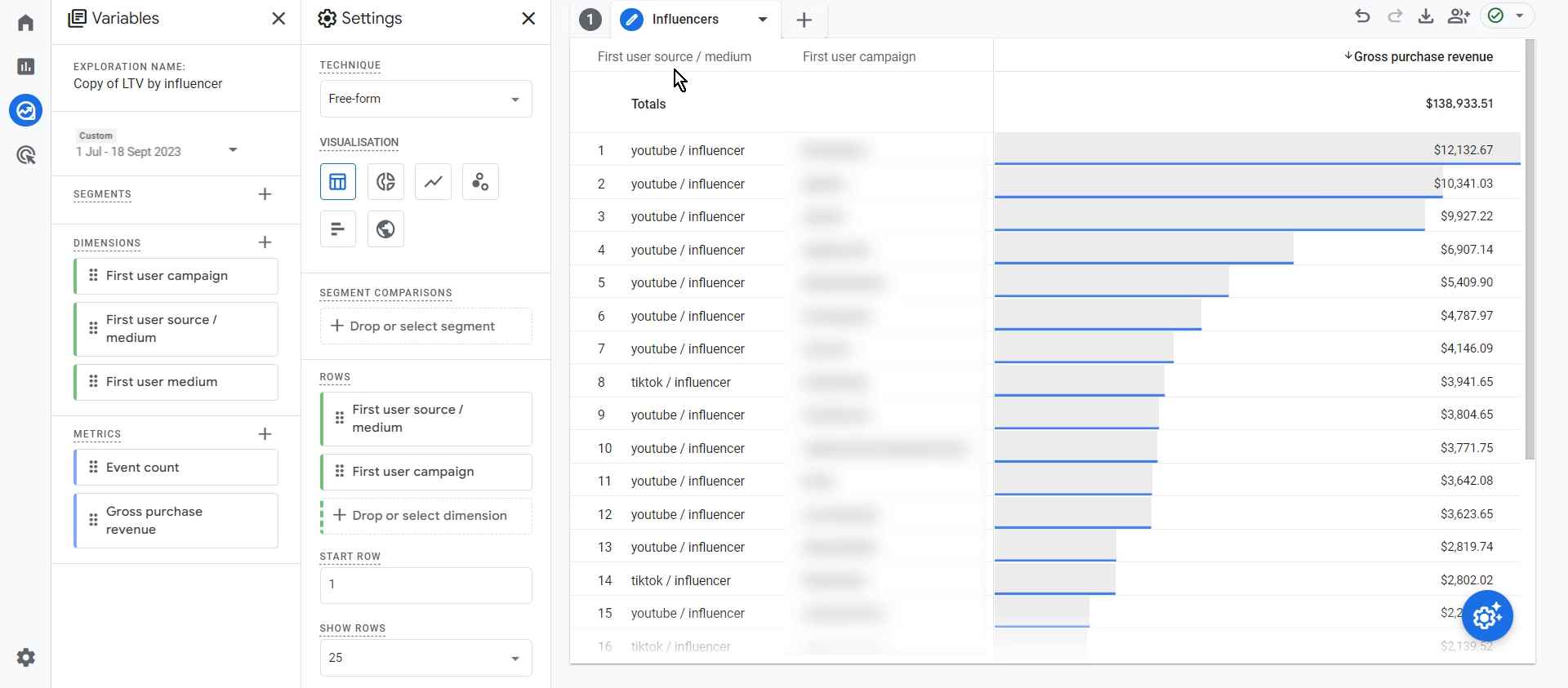Open the Influencers tab dropdown arrow
Image resolution: width=1568 pixels, height=688 pixels.
(x=763, y=20)
